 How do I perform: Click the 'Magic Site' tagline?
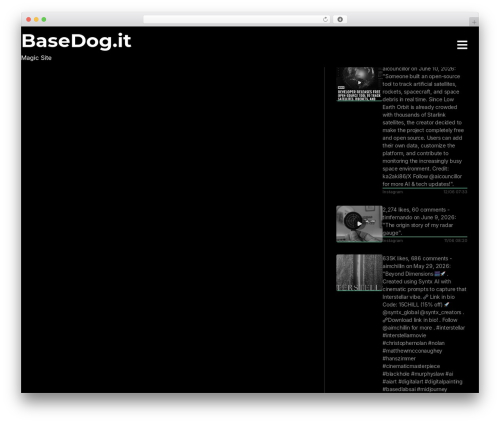click(x=36, y=58)
